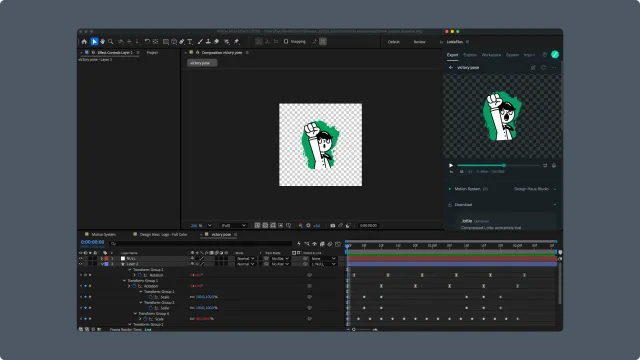
Task: Hide the NULL layer with eye icon
Action: click(x=80, y=258)
